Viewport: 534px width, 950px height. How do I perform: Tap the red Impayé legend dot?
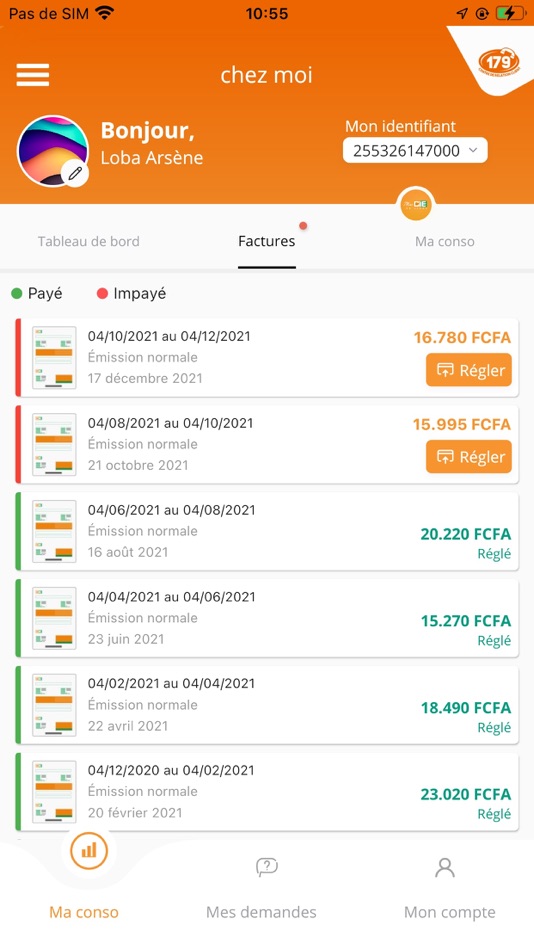[102, 294]
